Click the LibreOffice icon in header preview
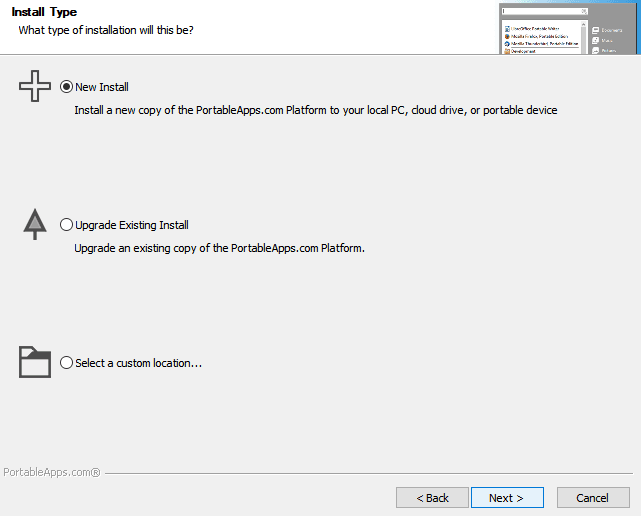Image resolution: width=641 pixels, height=516 pixels. click(508, 29)
